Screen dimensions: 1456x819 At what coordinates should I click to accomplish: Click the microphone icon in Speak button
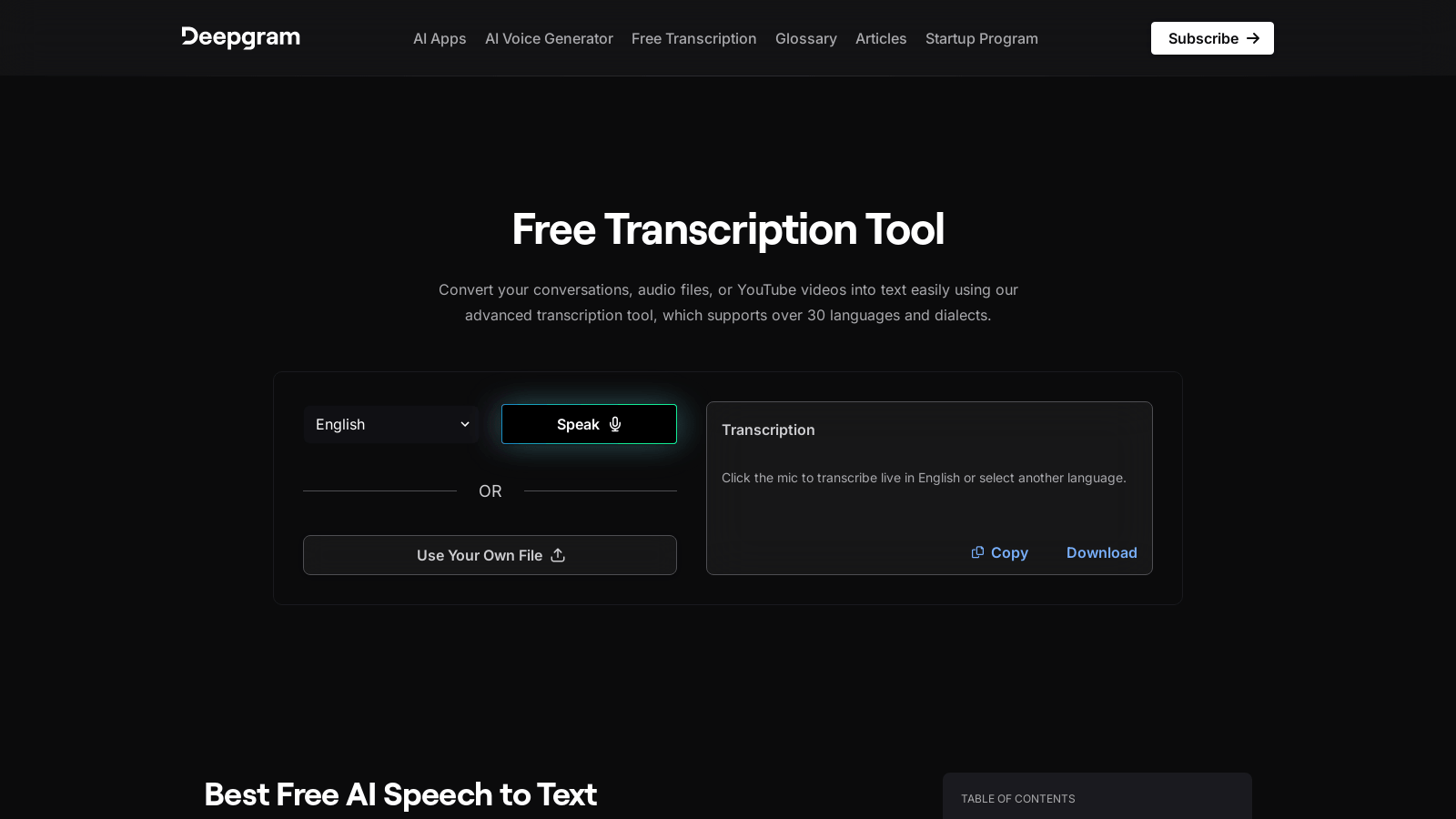coord(615,424)
